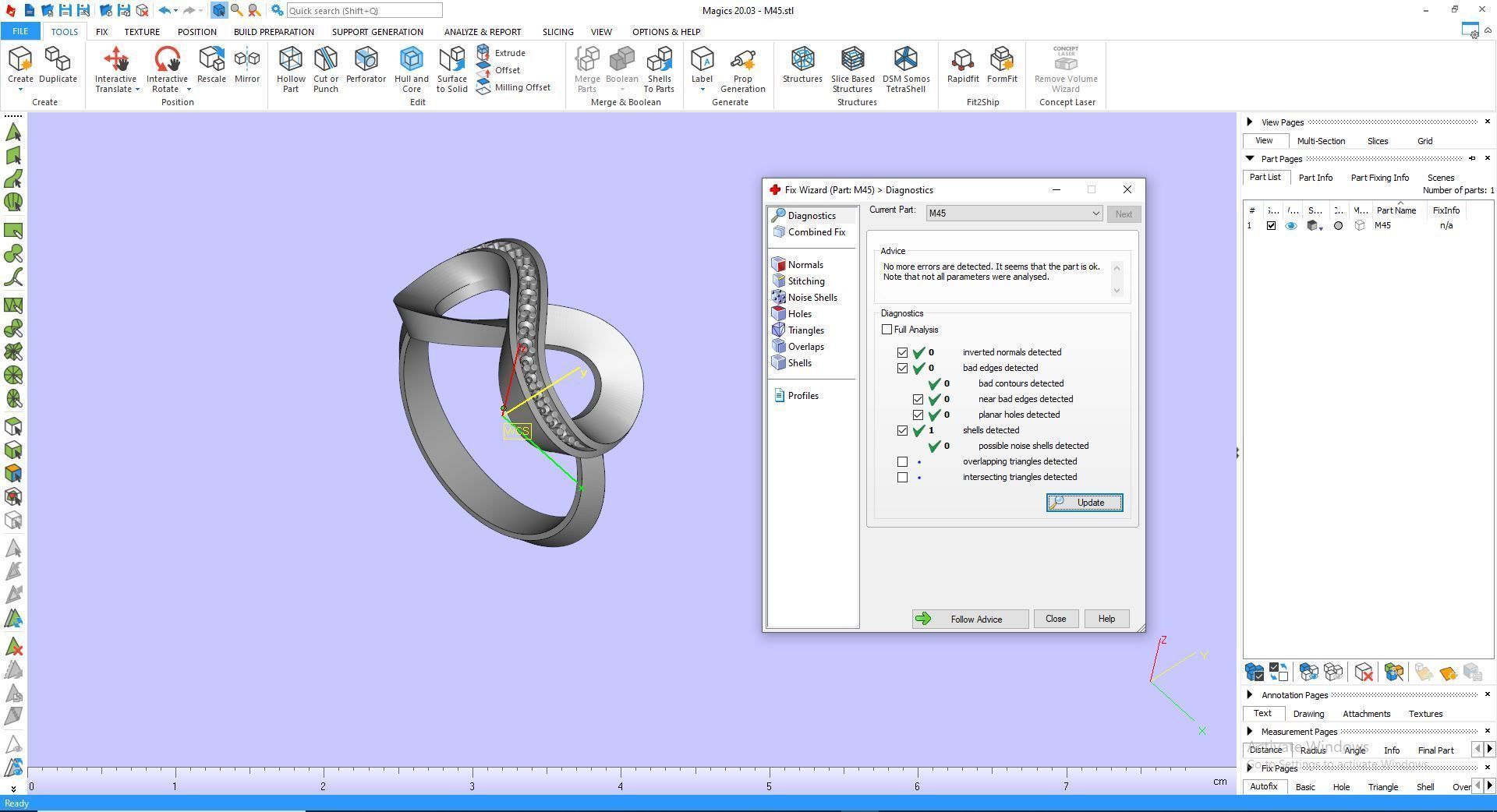Open DSM Somos TetraShell tool
1497x812 pixels.
[x=906, y=69]
